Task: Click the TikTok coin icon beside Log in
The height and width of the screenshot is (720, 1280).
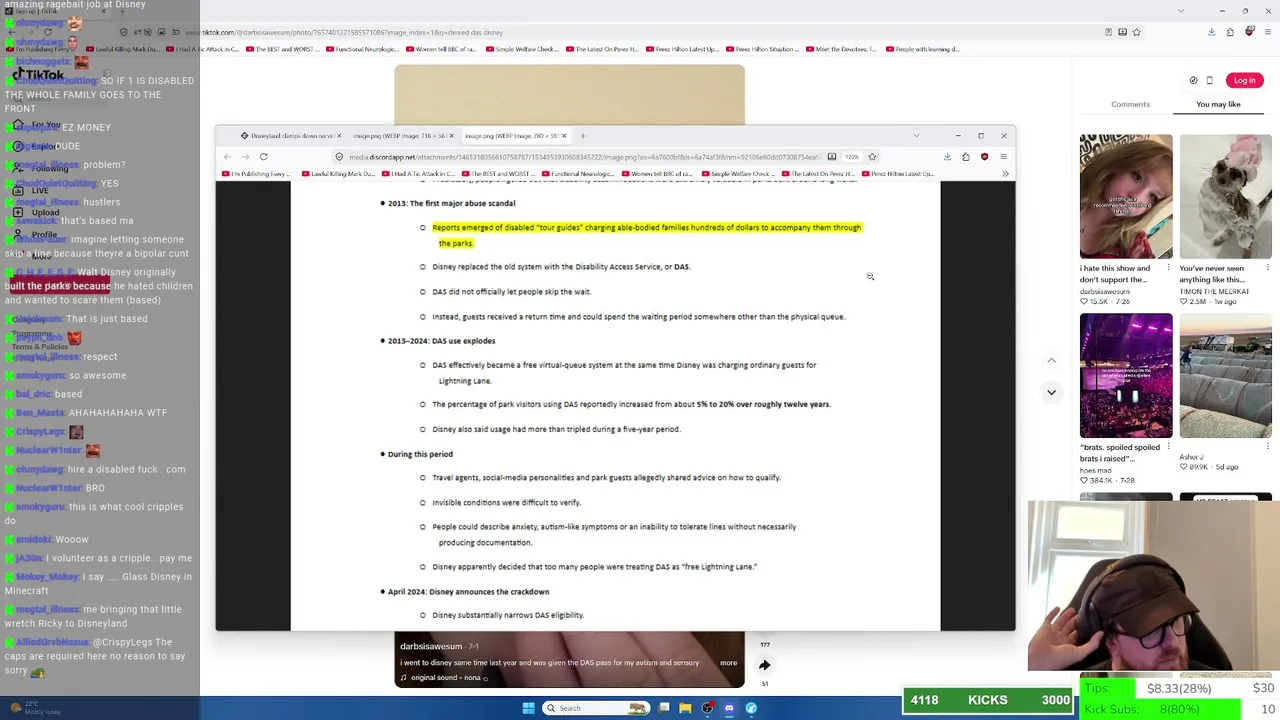Action: click(1193, 81)
